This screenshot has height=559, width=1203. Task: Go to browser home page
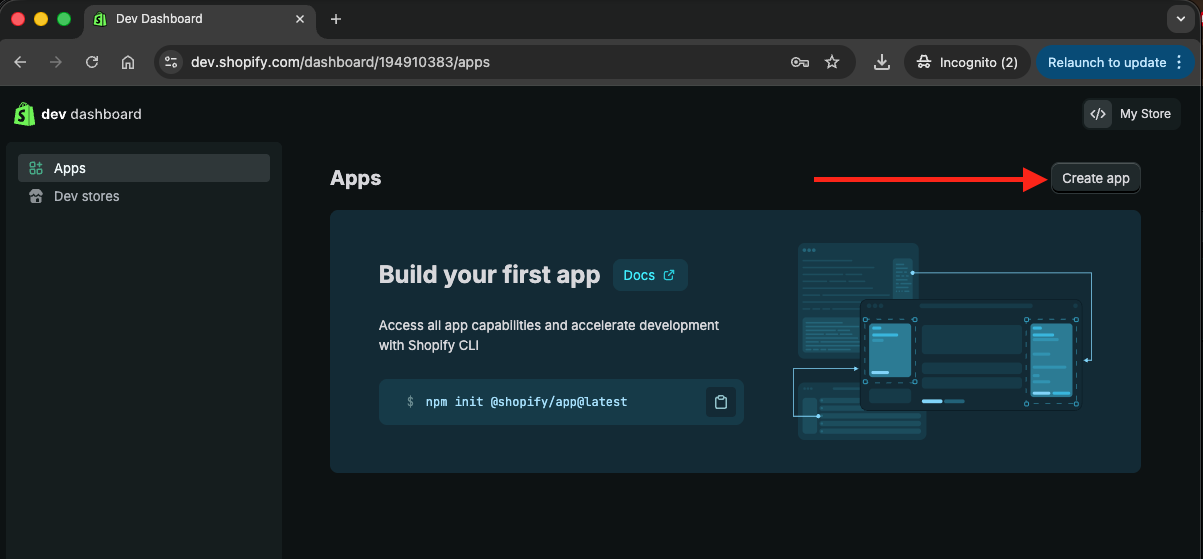pos(128,62)
